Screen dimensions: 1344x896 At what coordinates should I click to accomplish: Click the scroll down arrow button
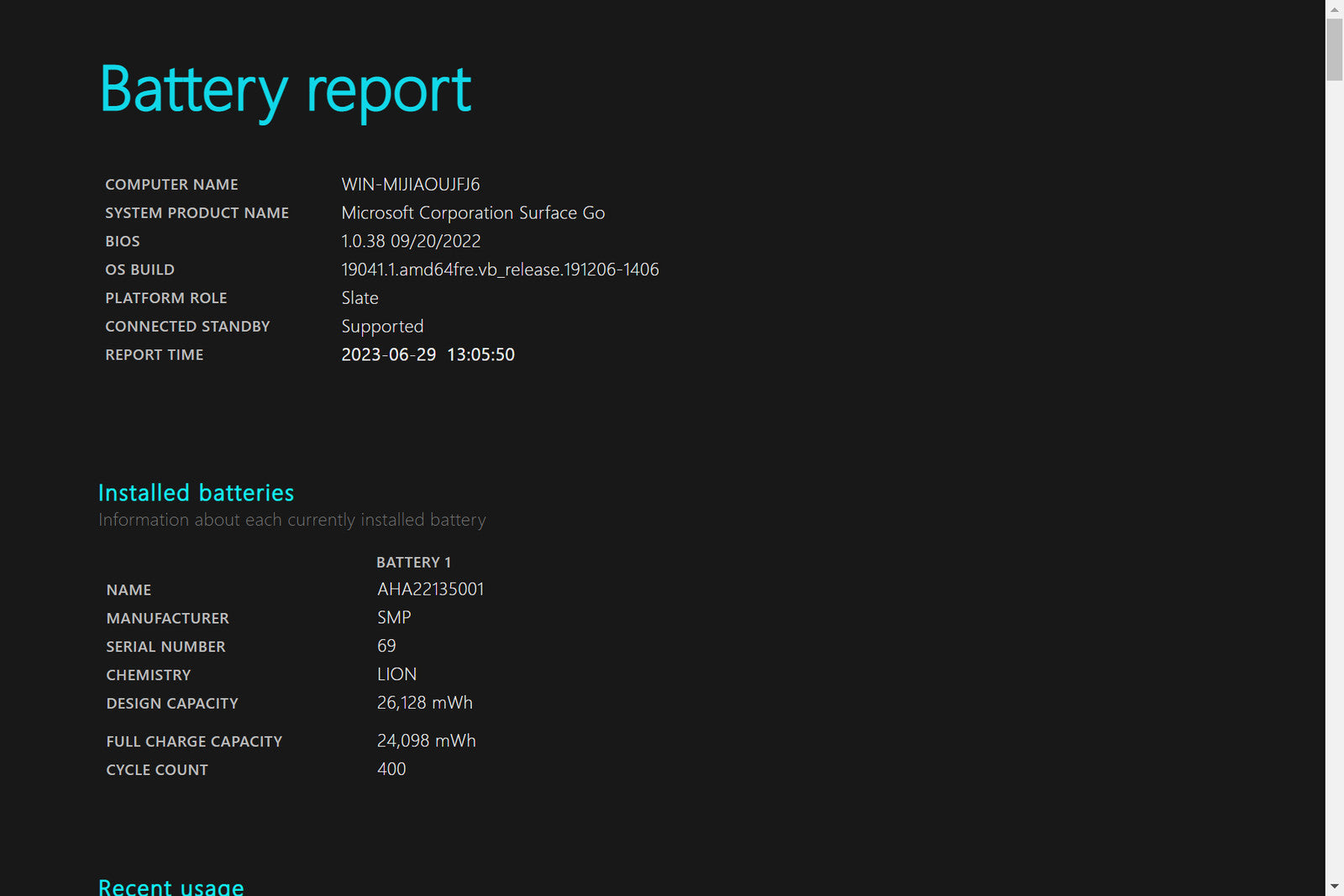tap(1334, 887)
